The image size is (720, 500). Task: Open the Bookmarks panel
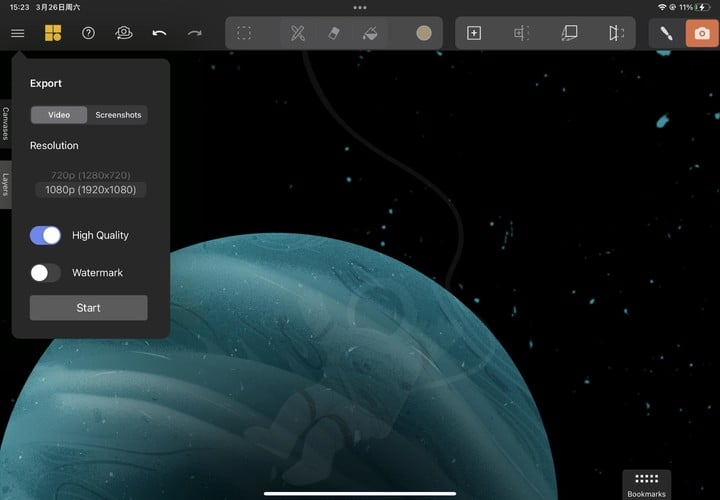(x=647, y=485)
